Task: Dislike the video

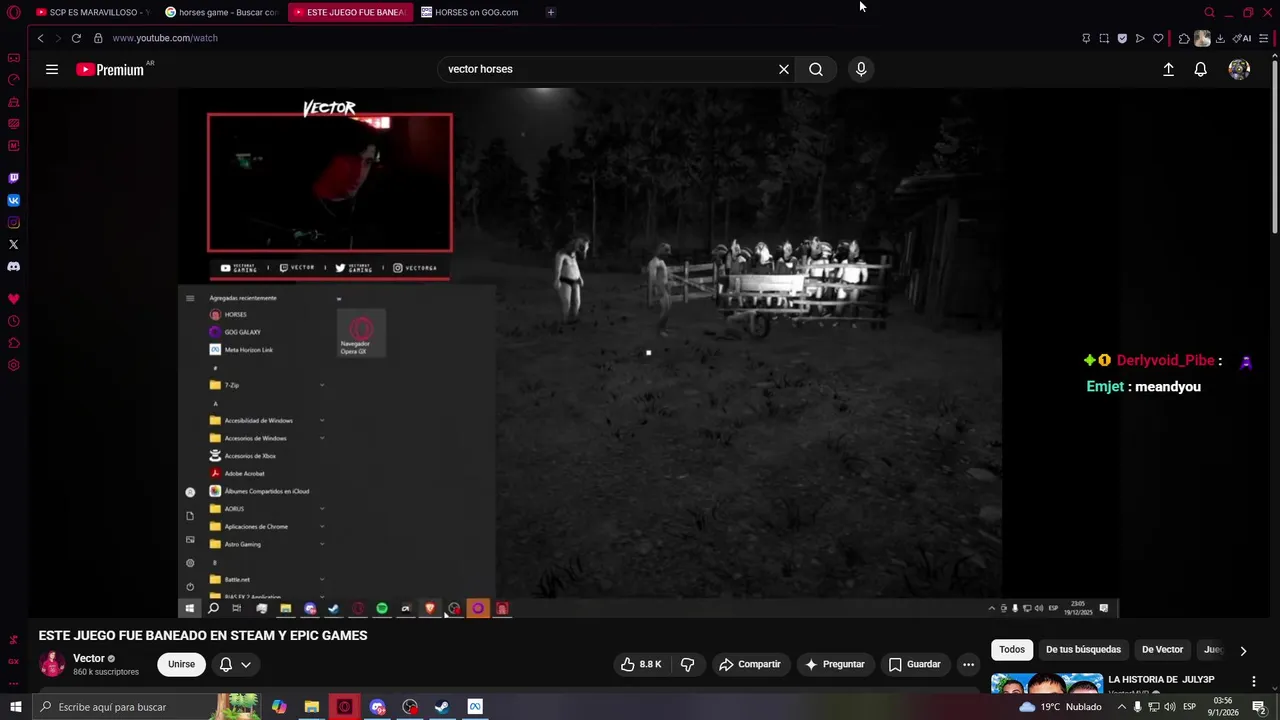Action: 687,664
